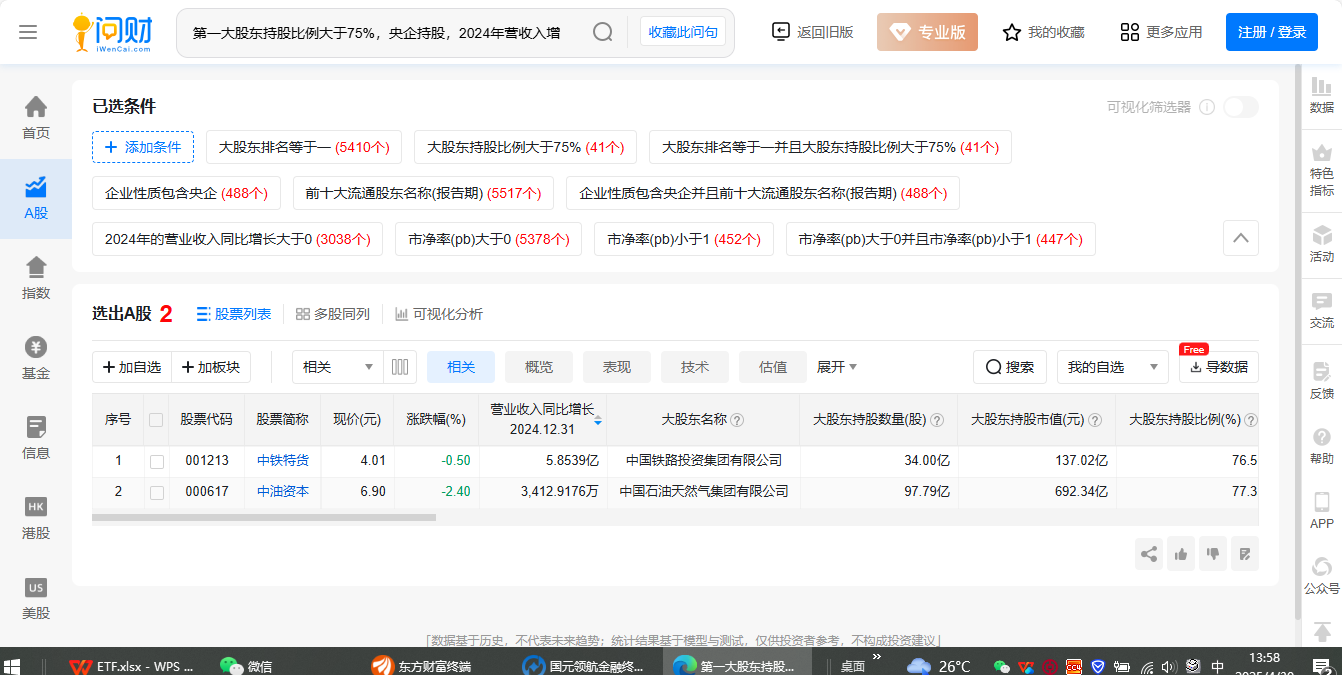Click the thumbs-up icon below table
Screen dimensions: 1342x675
tap(1181, 554)
